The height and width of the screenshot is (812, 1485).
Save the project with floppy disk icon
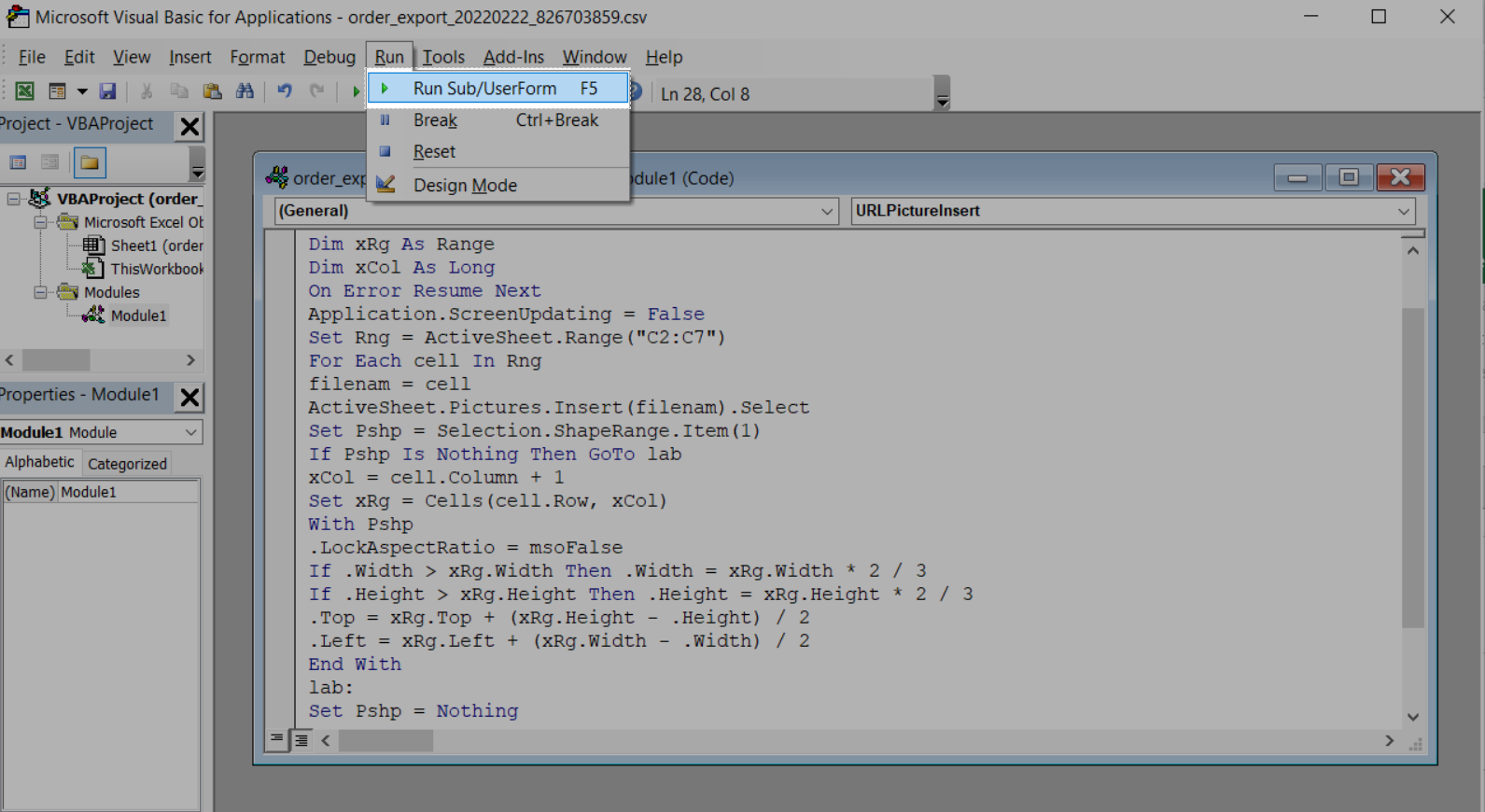108,91
